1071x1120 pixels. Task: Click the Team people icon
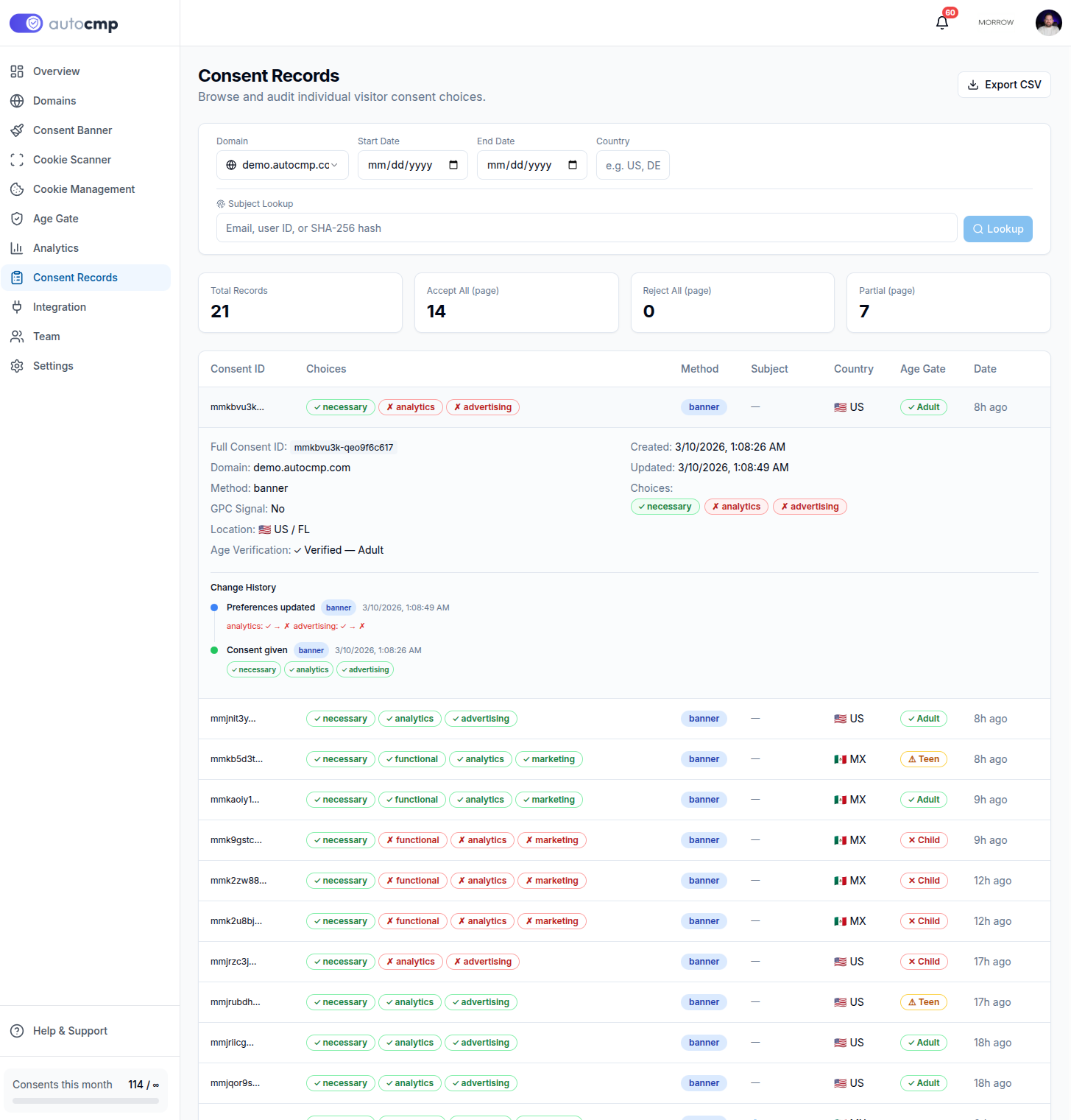click(17, 337)
